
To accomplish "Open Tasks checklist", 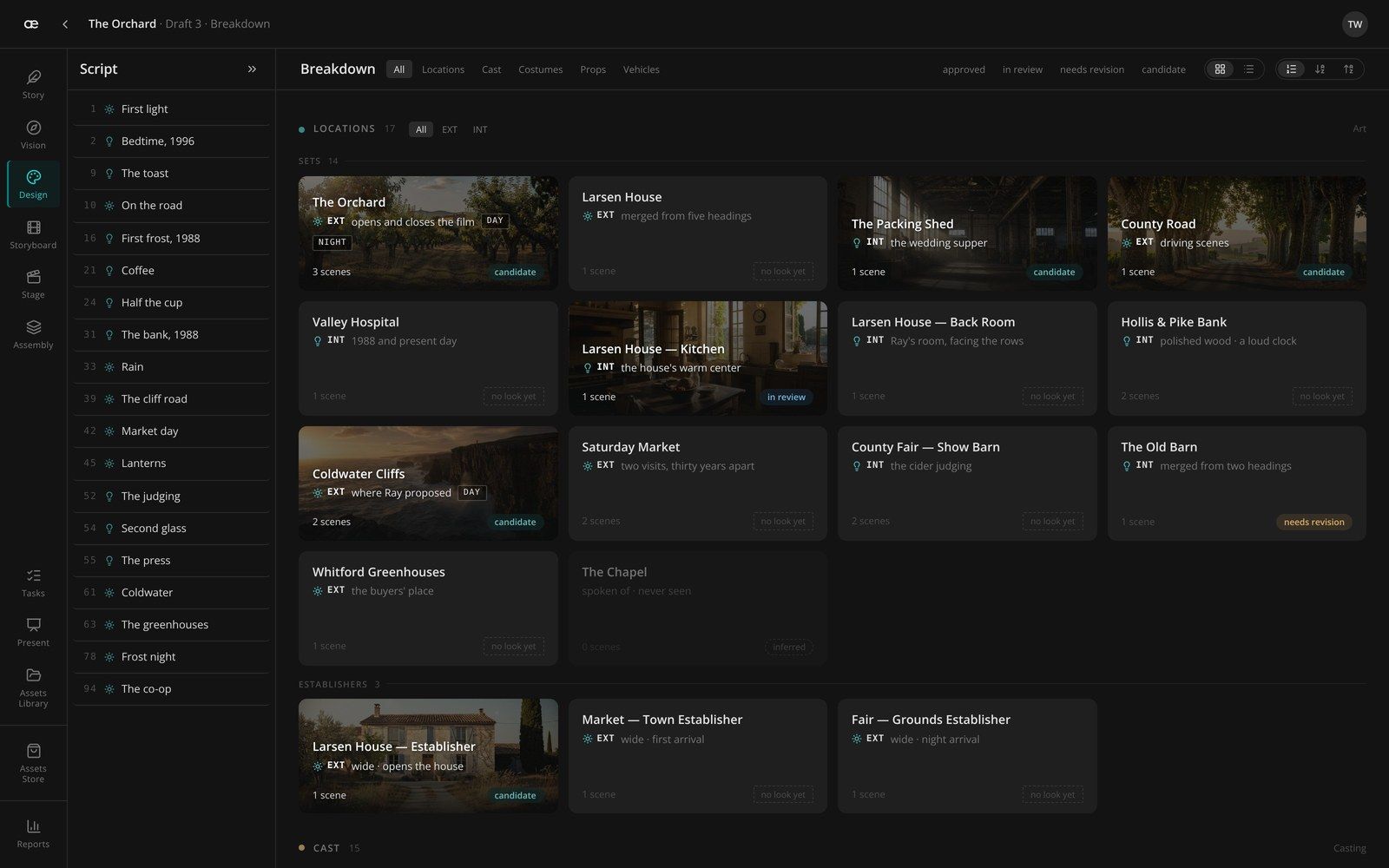I will (x=33, y=582).
